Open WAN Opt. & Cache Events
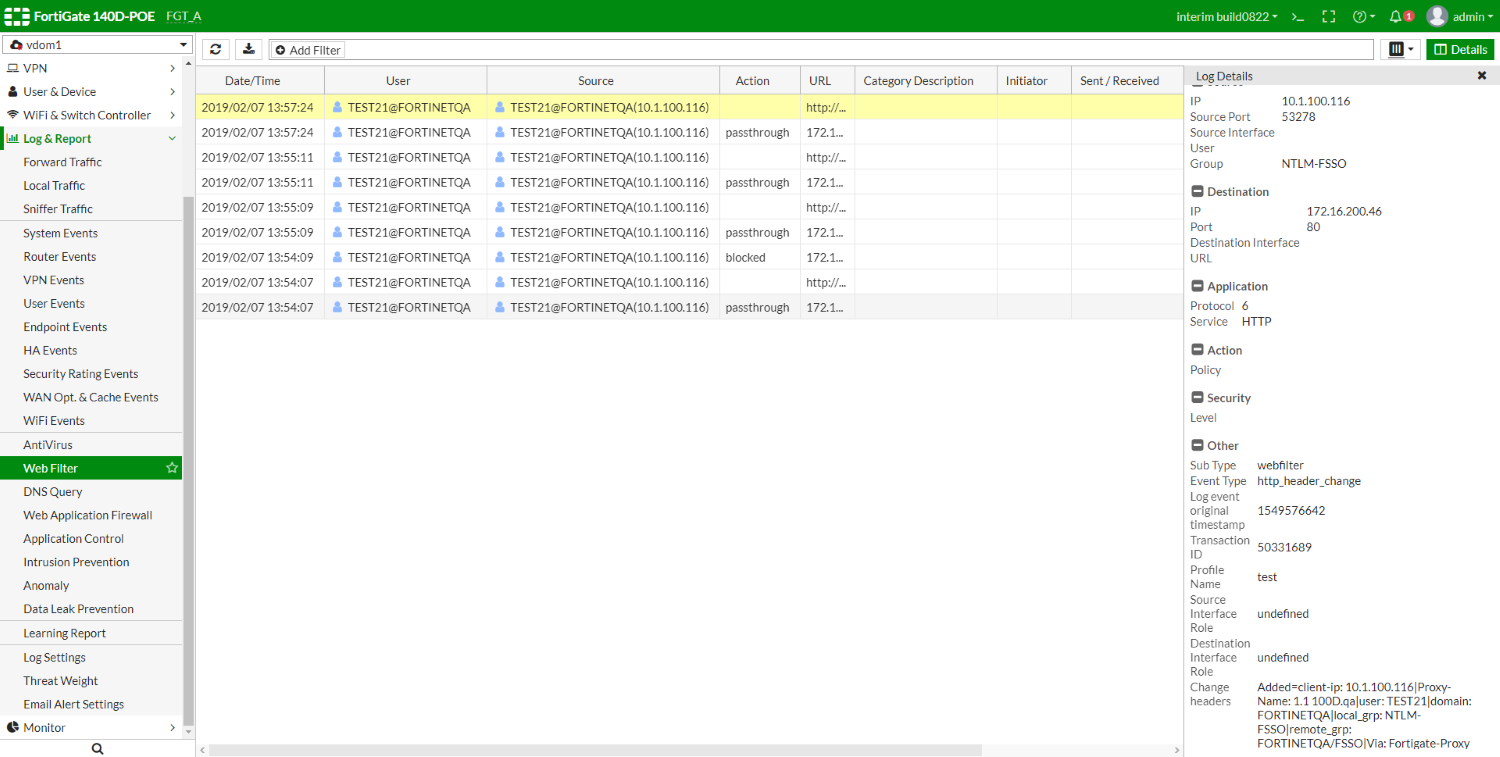 pyautogui.click(x=91, y=398)
